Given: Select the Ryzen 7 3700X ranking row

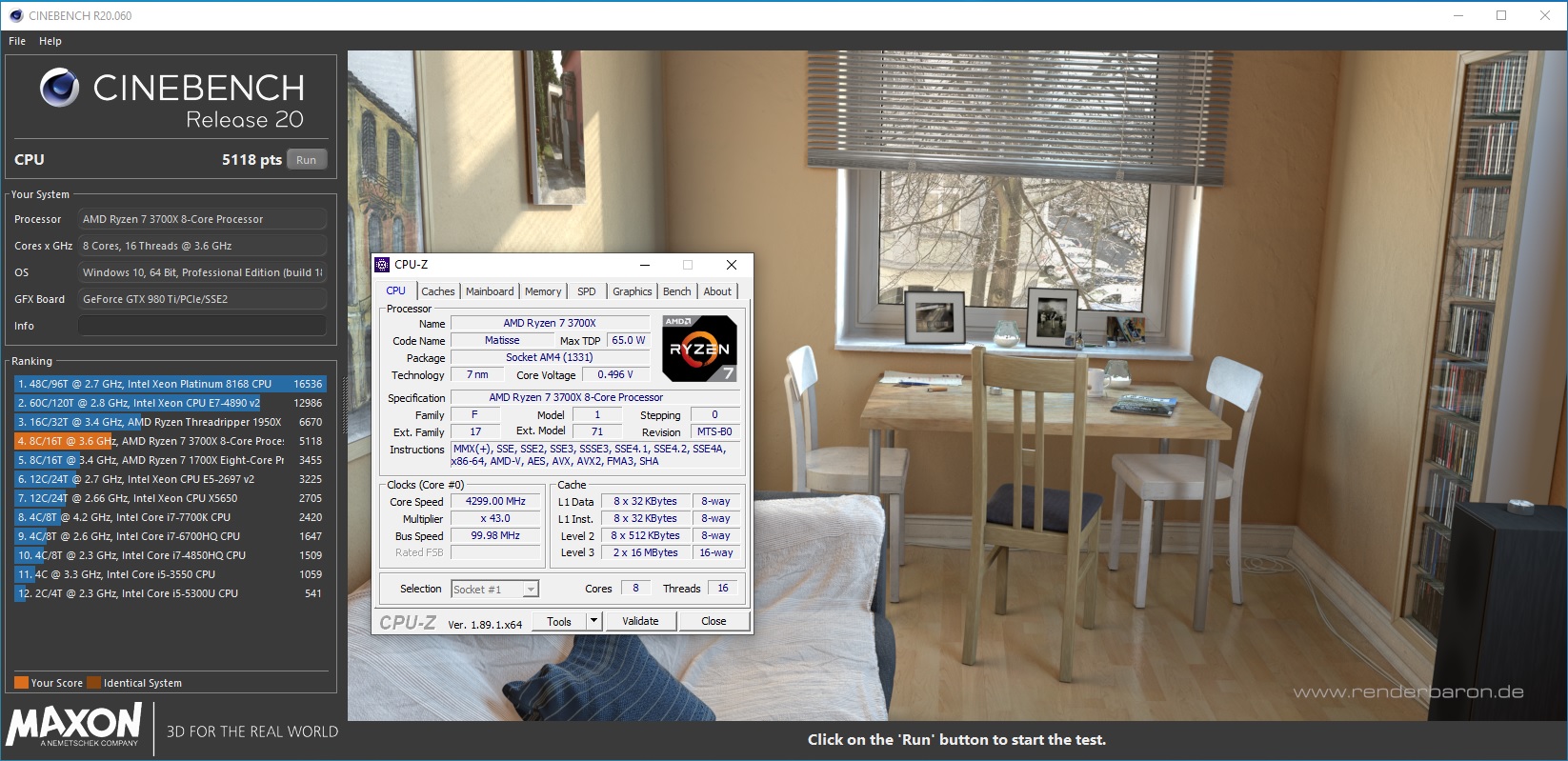Looking at the screenshot, I should pos(170,441).
